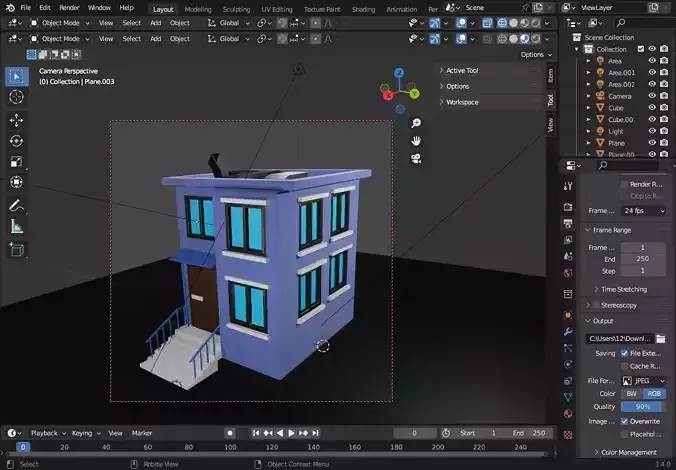Open the Object Data properties tab icon

pyautogui.click(x=568, y=397)
